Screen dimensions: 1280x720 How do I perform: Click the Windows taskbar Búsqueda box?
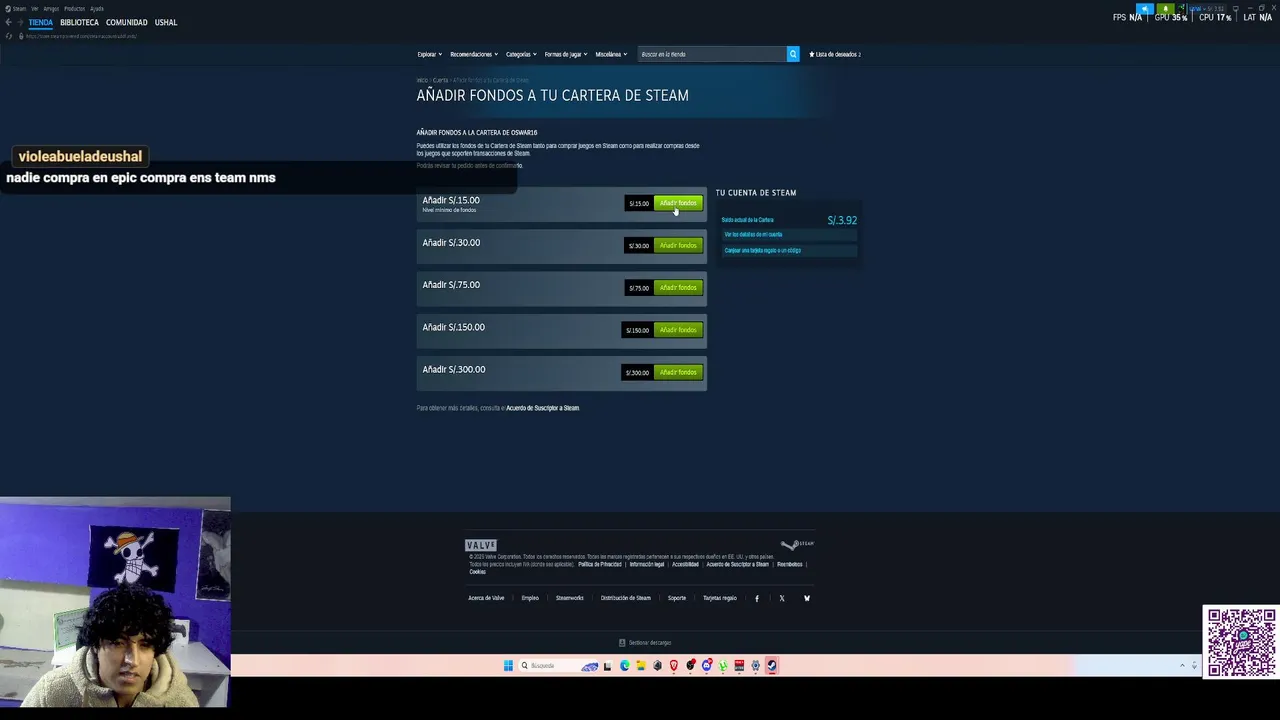tap(560, 666)
